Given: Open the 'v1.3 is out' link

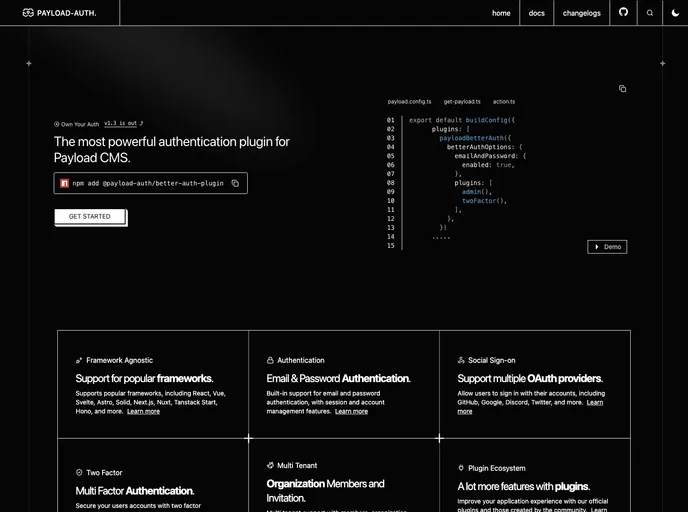Looking at the screenshot, I should pyautogui.click(x=121, y=123).
